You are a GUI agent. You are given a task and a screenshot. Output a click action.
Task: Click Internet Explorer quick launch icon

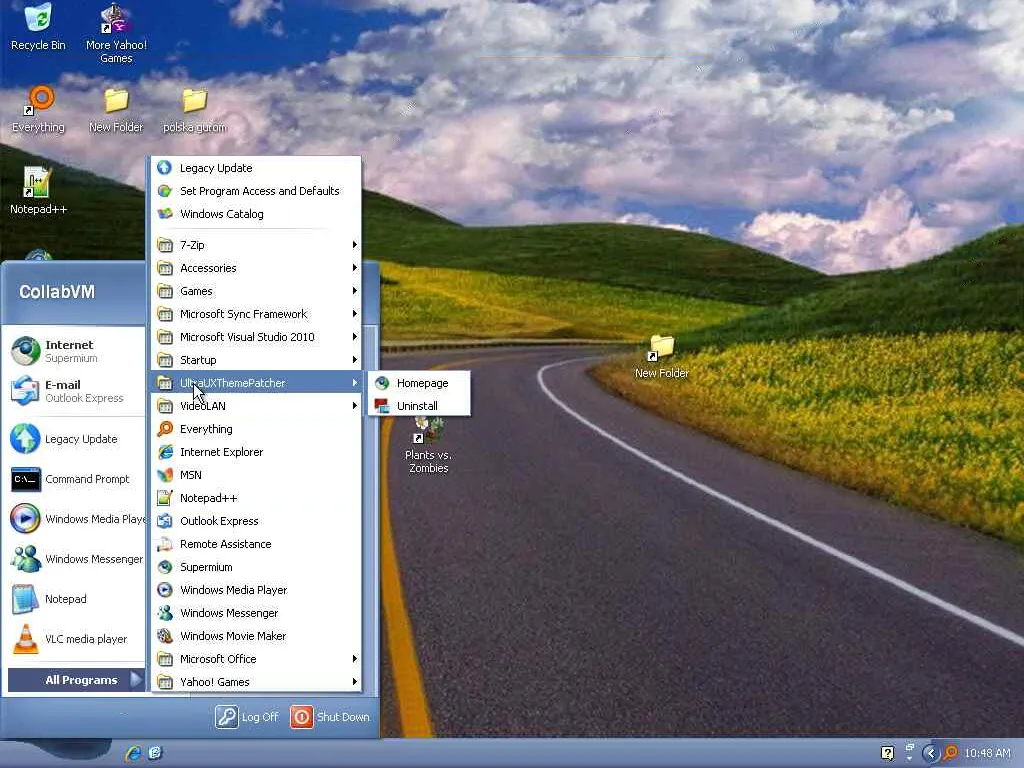click(133, 753)
